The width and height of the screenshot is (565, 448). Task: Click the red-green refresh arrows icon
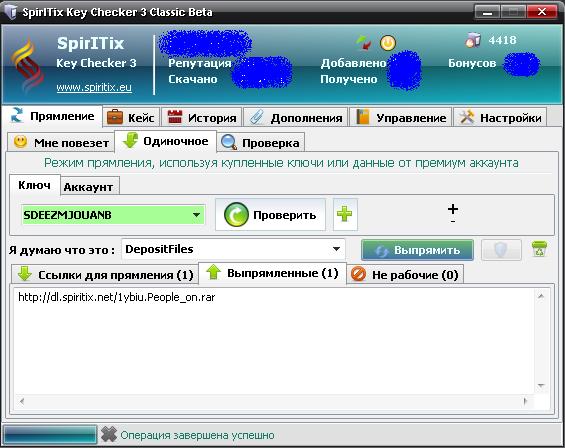point(364,43)
